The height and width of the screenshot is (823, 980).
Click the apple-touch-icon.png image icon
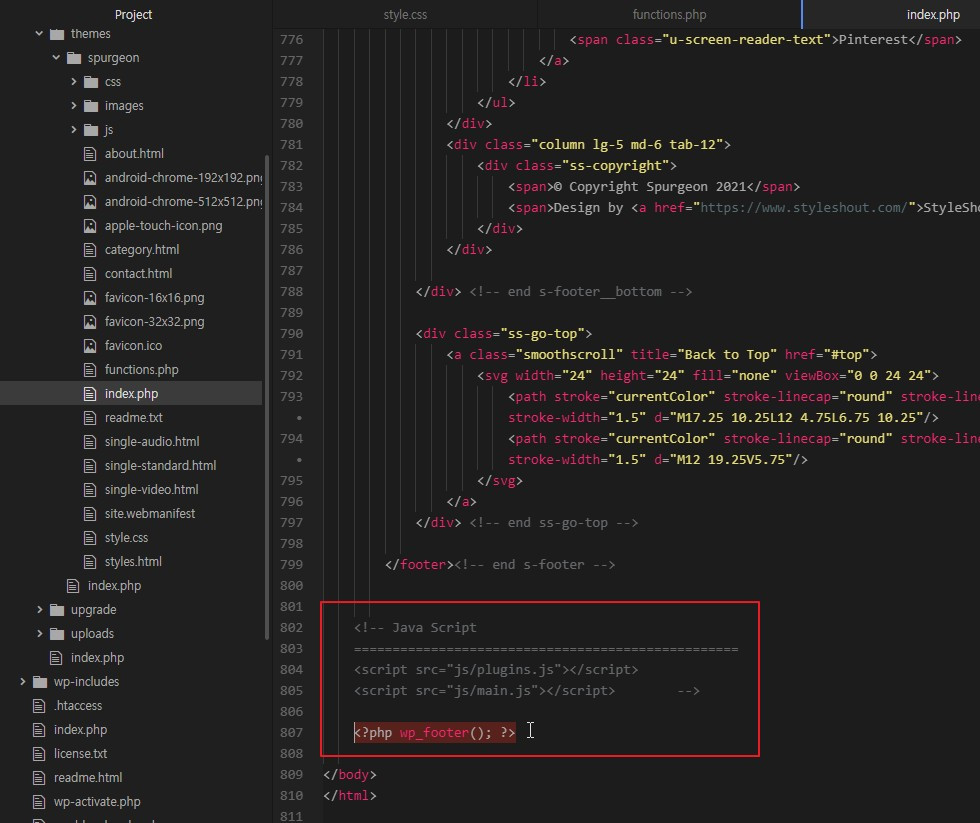(x=90, y=226)
